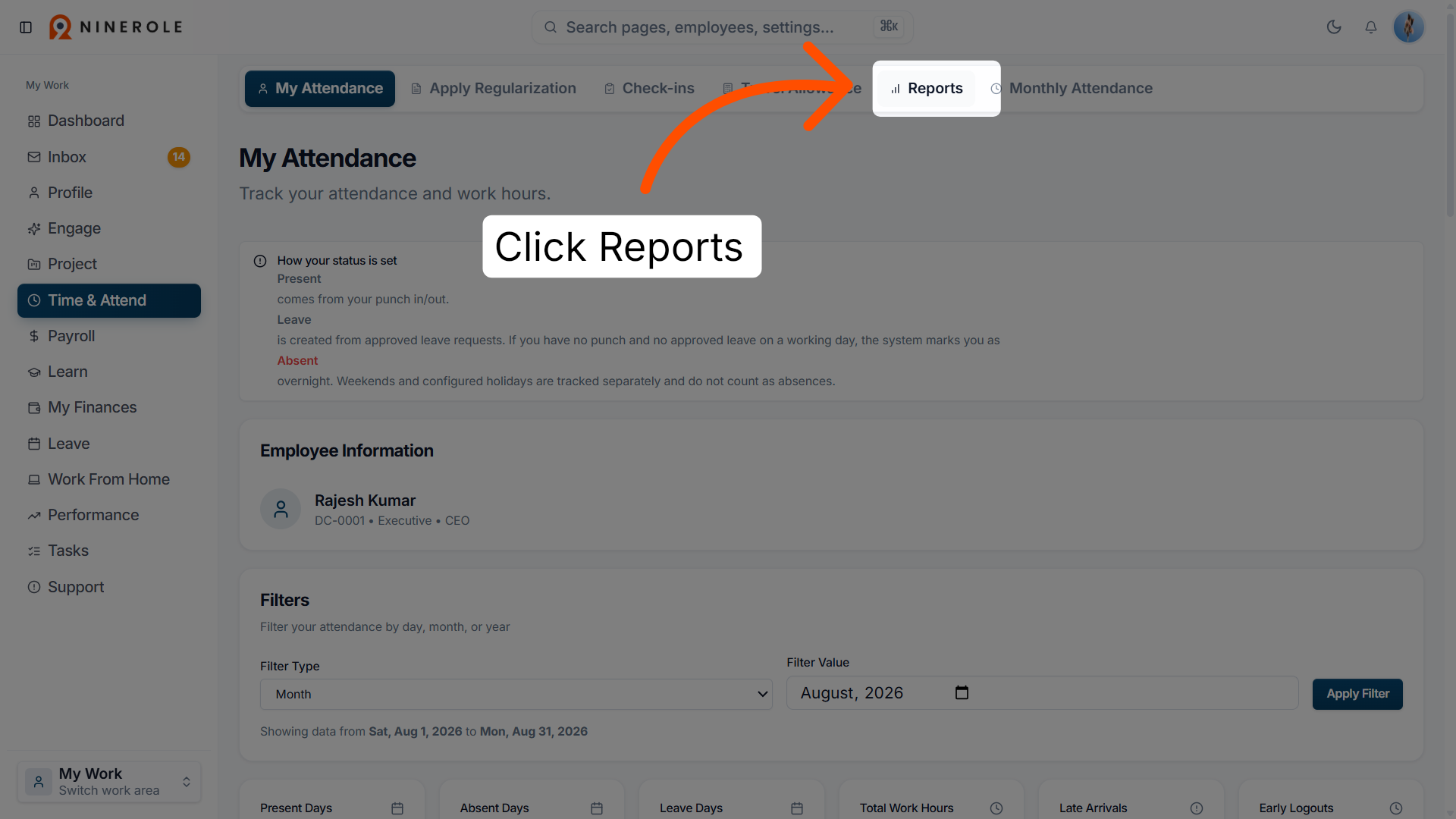
Task: Click the Ninerole logo
Action: [116, 27]
